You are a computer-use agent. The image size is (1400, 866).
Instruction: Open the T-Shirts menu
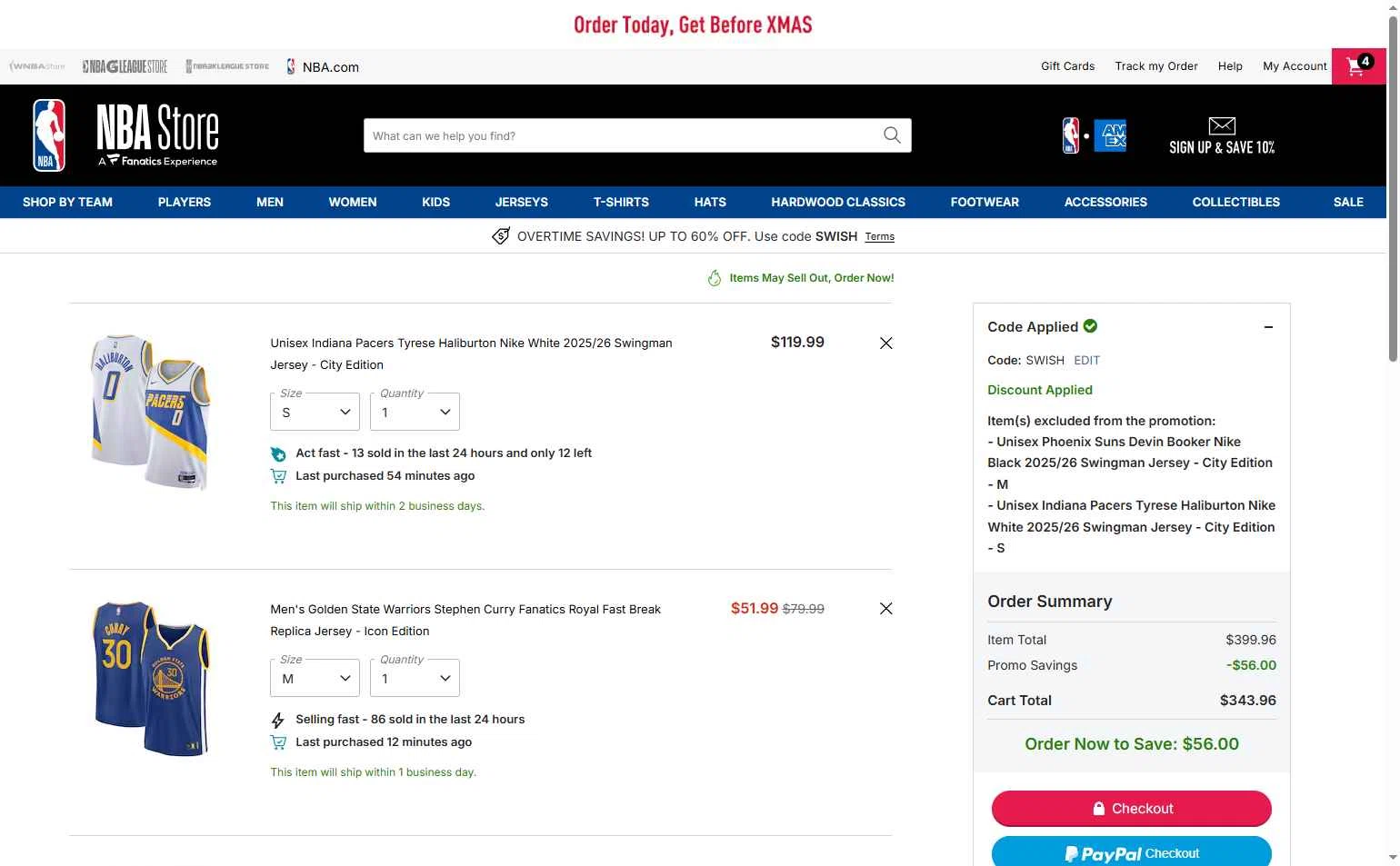621,202
